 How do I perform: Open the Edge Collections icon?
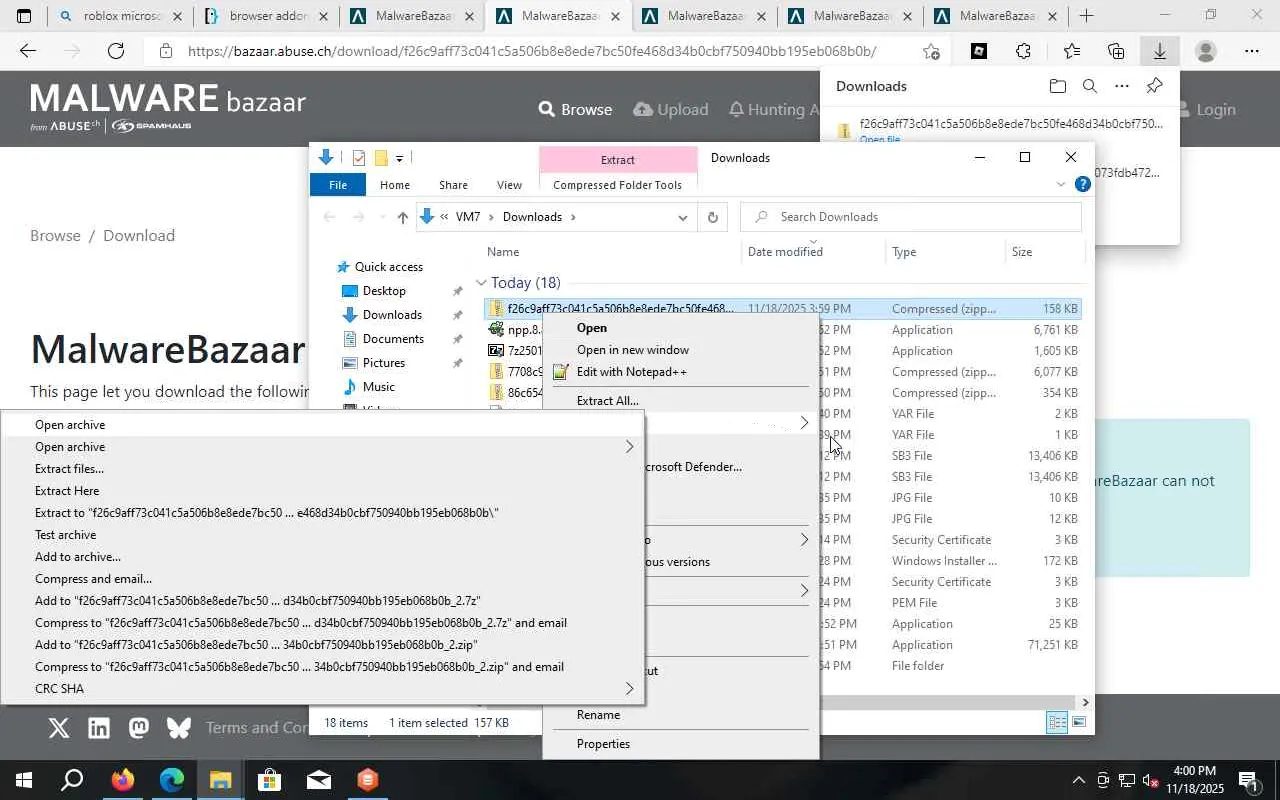tap(1116, 51)
